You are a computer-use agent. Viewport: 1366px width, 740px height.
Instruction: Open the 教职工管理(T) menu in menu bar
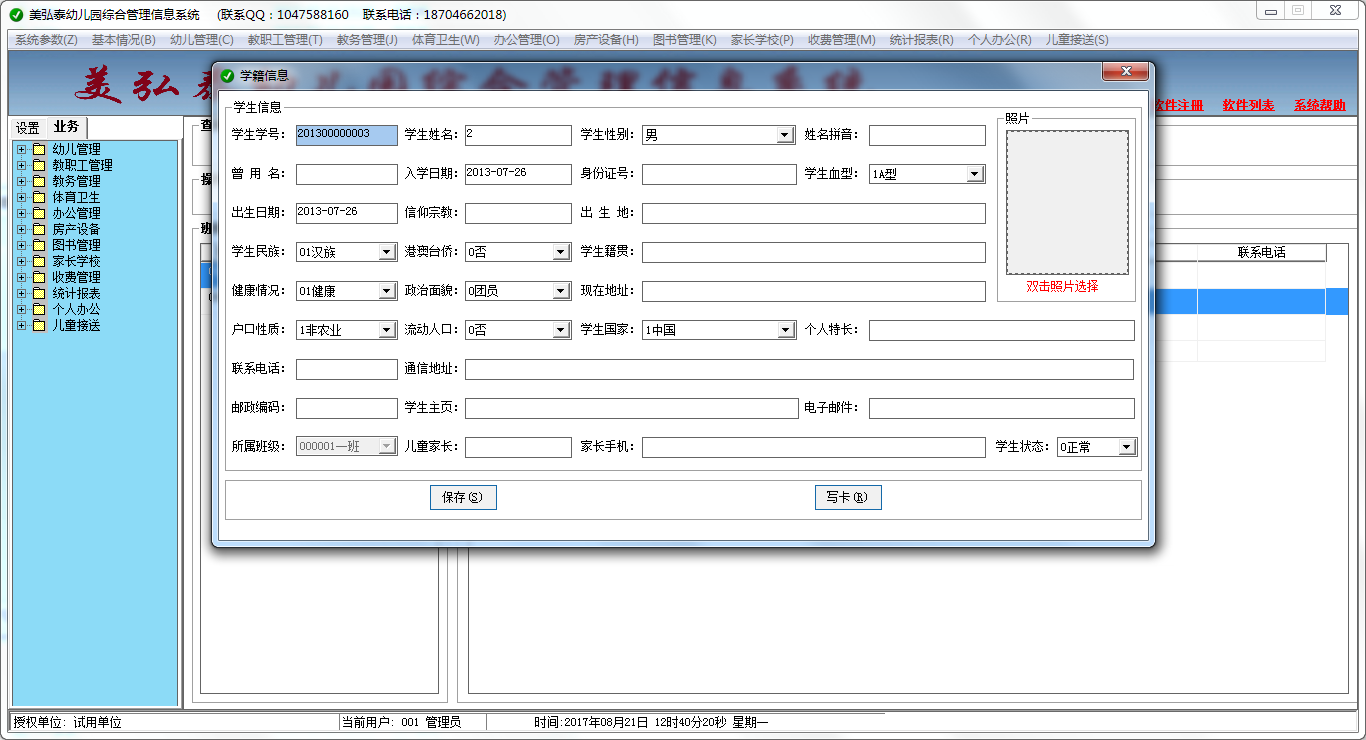click(285, 40)
